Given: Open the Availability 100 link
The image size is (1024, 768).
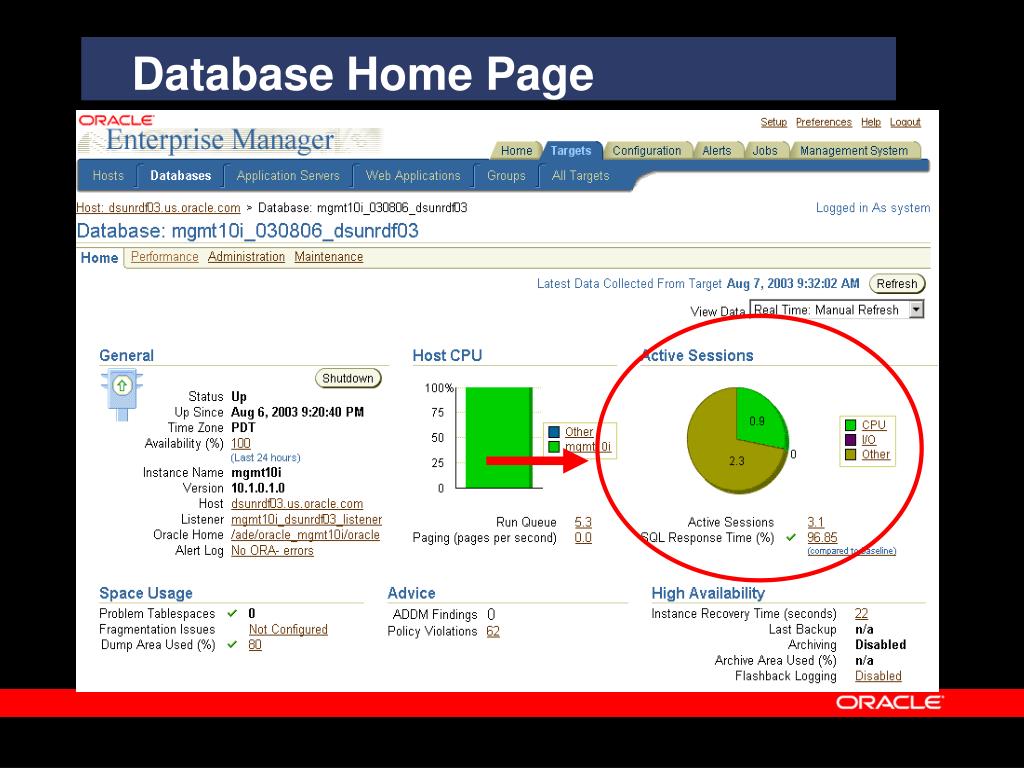Looking at the screenshot, I should (240, 443).
